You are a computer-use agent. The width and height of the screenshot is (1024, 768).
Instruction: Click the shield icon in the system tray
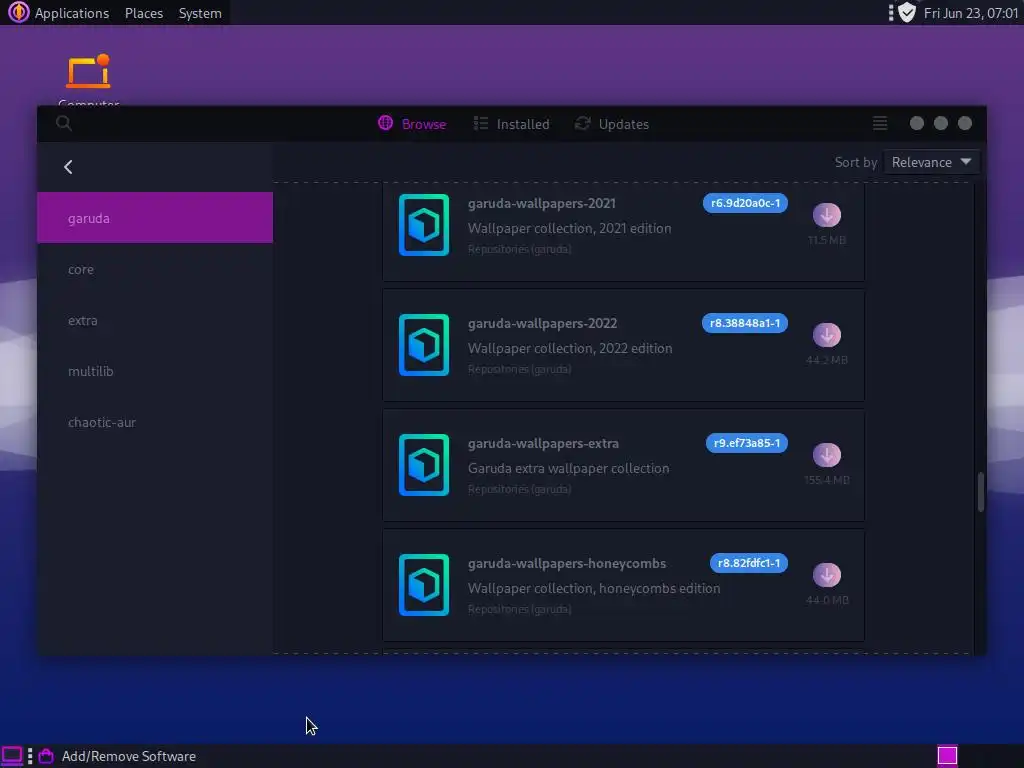pos(907,12)
